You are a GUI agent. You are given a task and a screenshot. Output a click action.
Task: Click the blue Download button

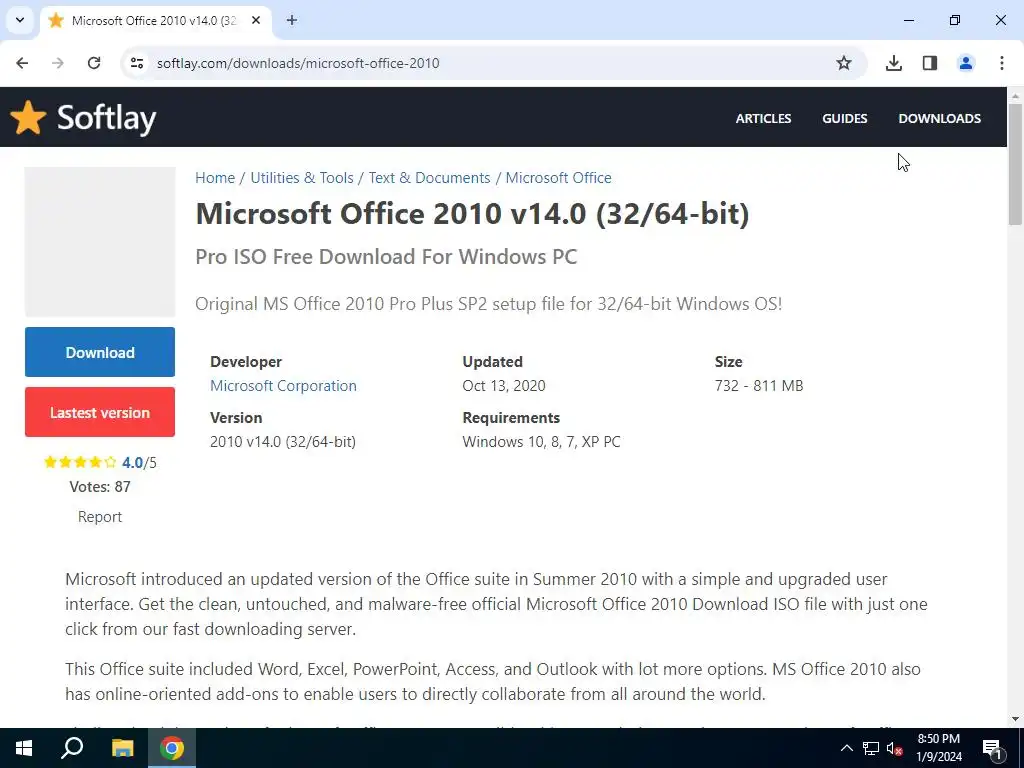coord(100,352)
